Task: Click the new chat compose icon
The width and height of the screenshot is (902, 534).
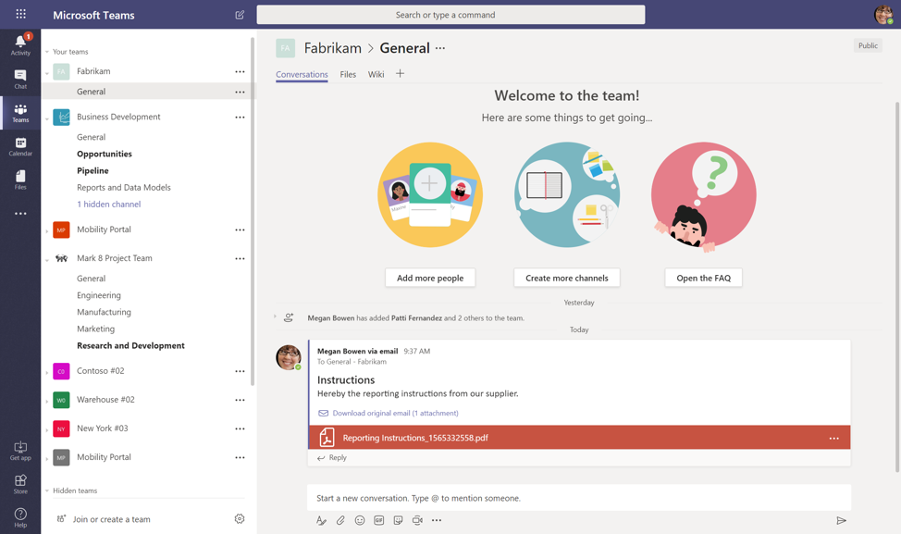Action: 239,15
